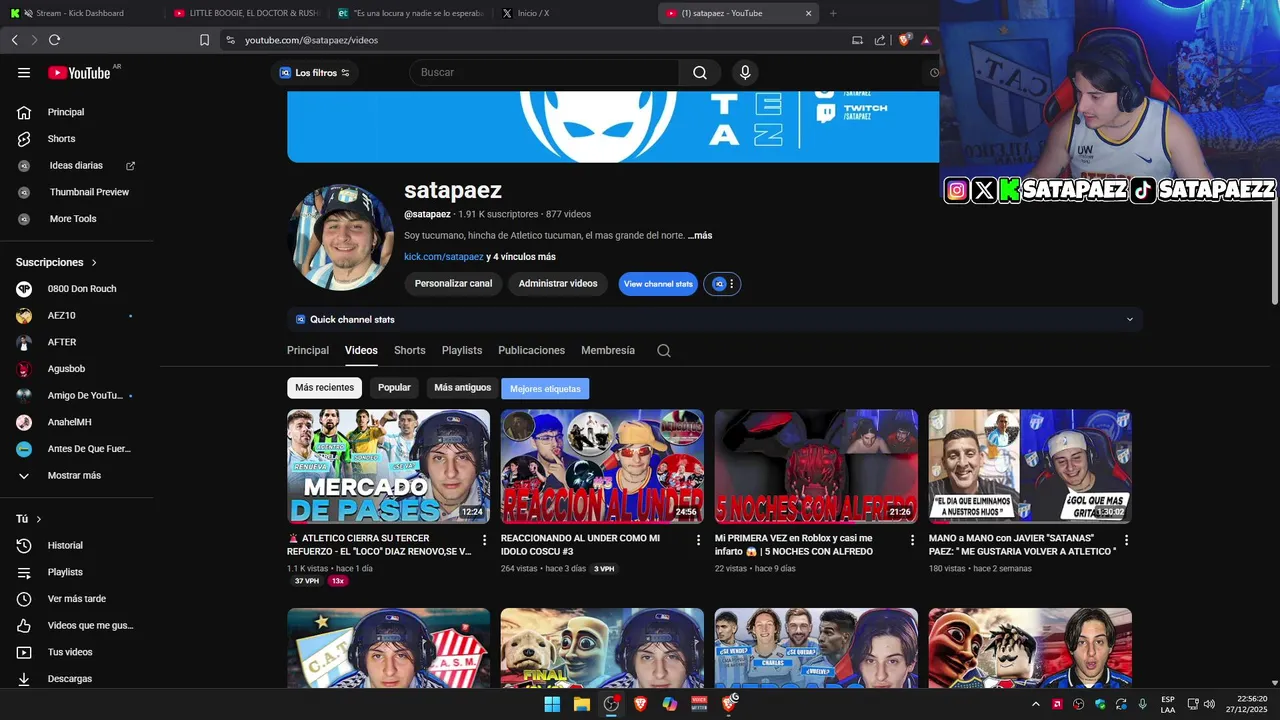Screen dimensions: 1280x720
Task: Open the search-within-channel magnifier icon
Action: tap(664, 350)
